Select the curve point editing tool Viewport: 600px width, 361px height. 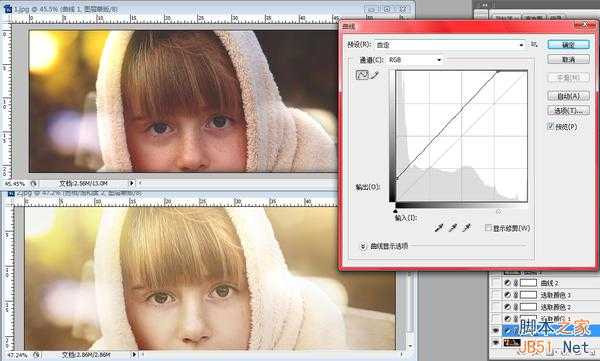click(362, 75)
